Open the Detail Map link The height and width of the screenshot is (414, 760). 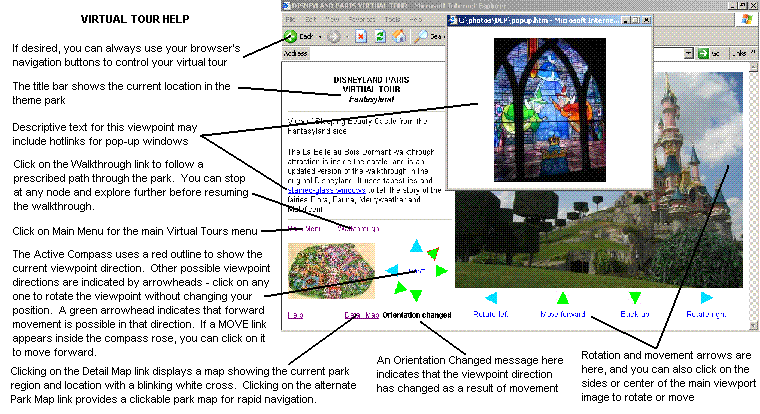coord(360,315)
